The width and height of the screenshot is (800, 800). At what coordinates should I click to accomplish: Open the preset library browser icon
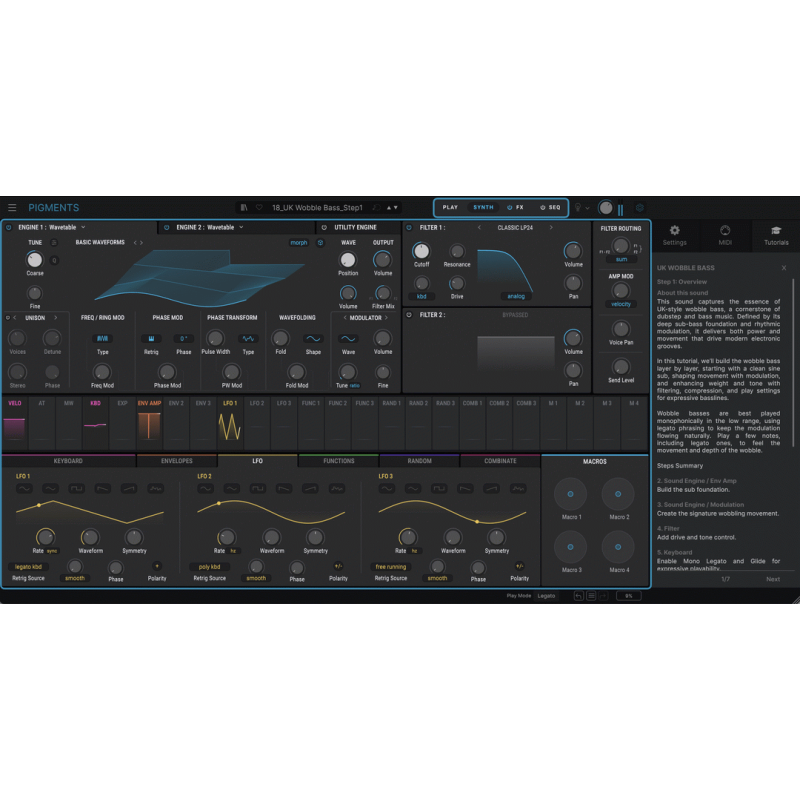click(x=244, y=208)
